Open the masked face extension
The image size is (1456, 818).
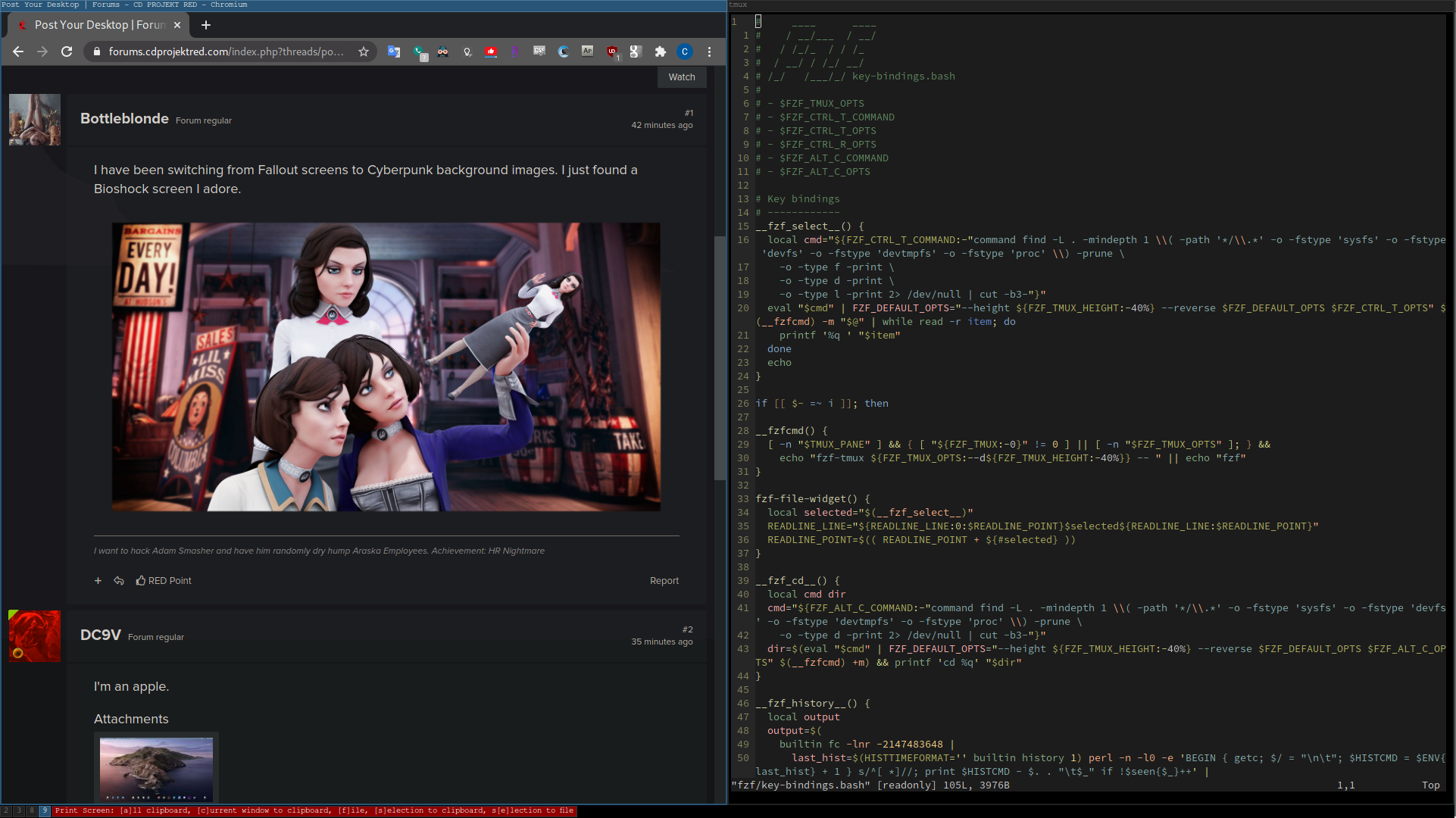click(x=443, y=52)
